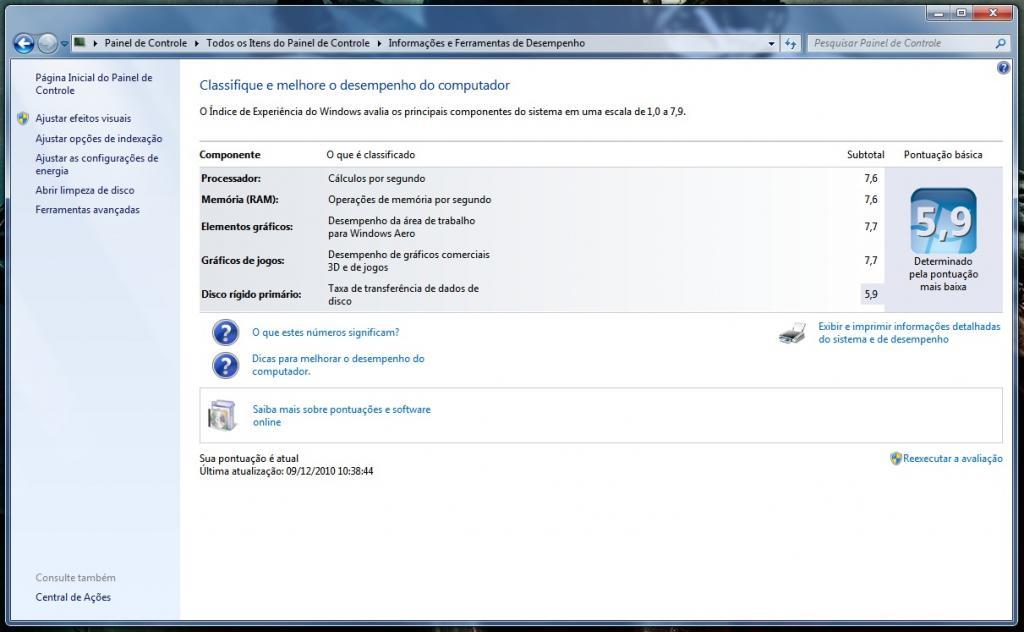The height and width of the screenshot is (632, 1024).
Task: Click the Control Panel icon in address bar
Action: point(80,42)
